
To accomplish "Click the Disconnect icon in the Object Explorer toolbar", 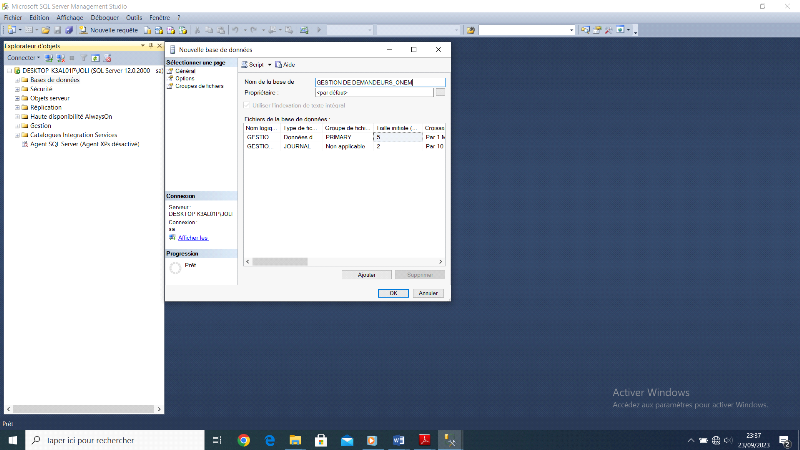I will (61, 58).
